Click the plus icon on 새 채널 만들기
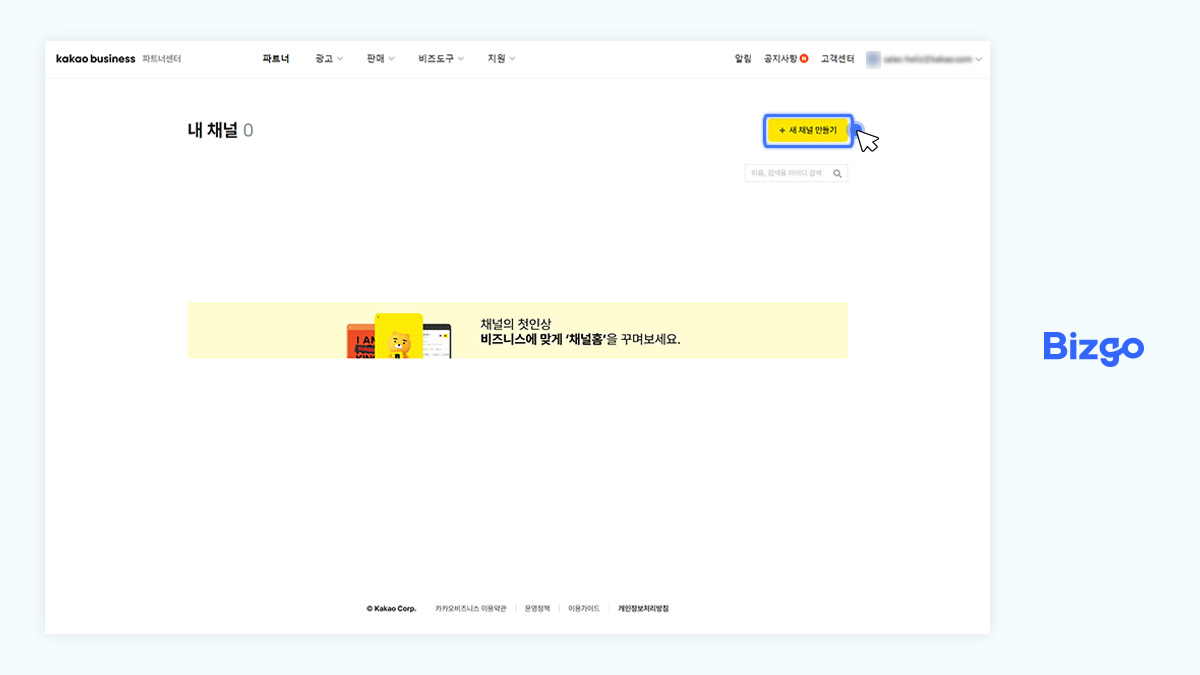 pos(783,131)
